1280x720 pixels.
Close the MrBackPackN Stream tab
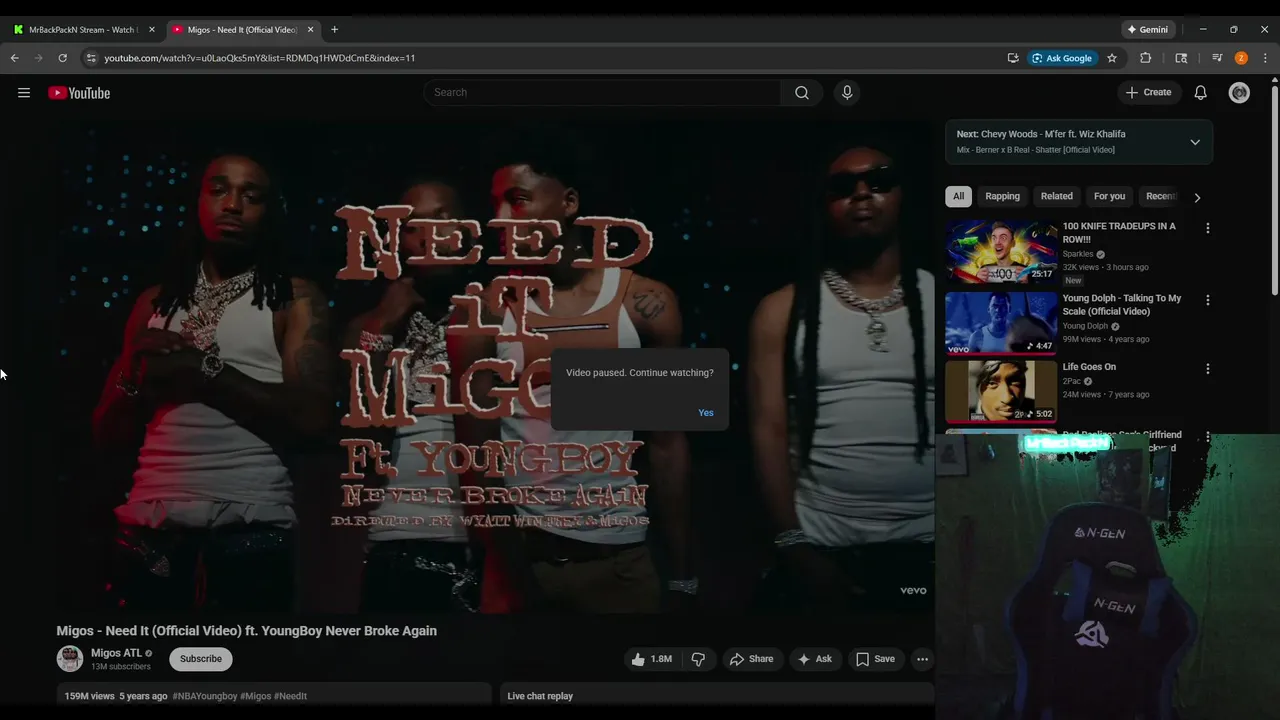[x=152, y=30]
